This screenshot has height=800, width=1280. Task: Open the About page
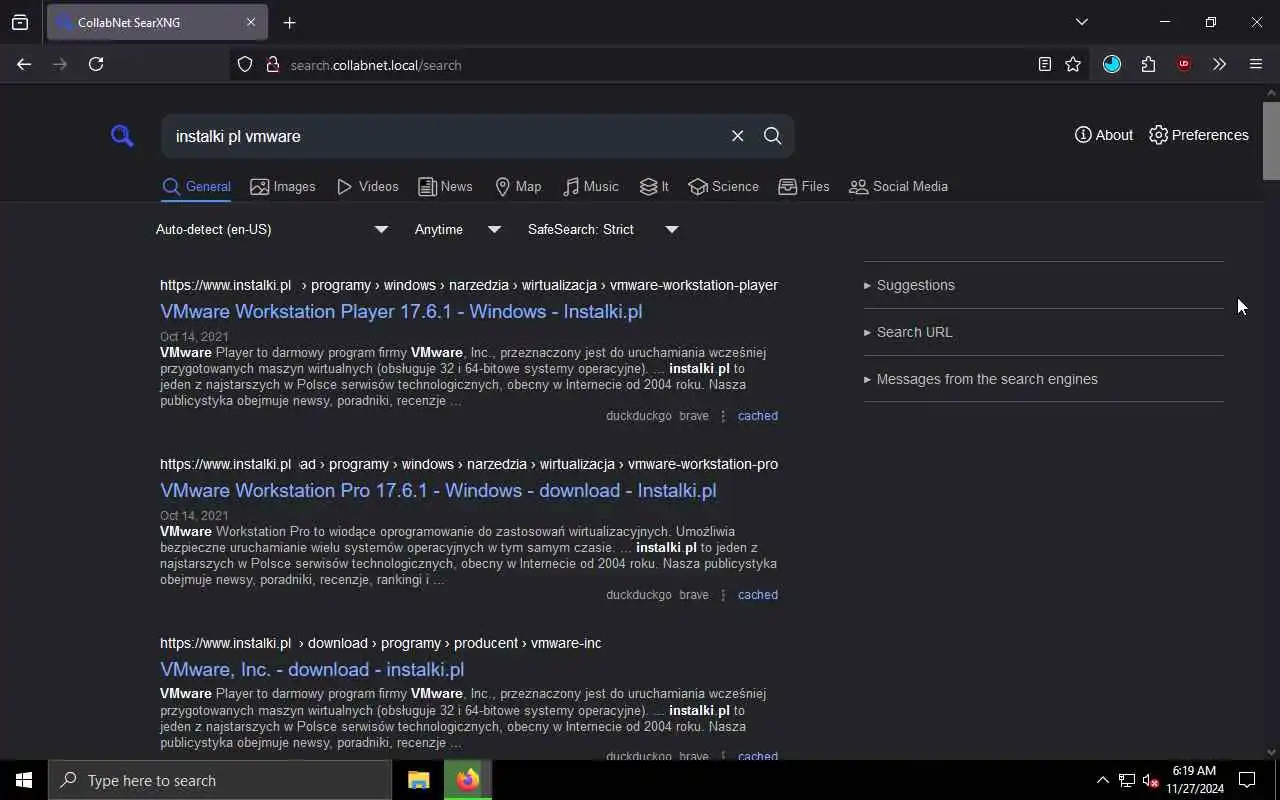tap(1104, 135)
